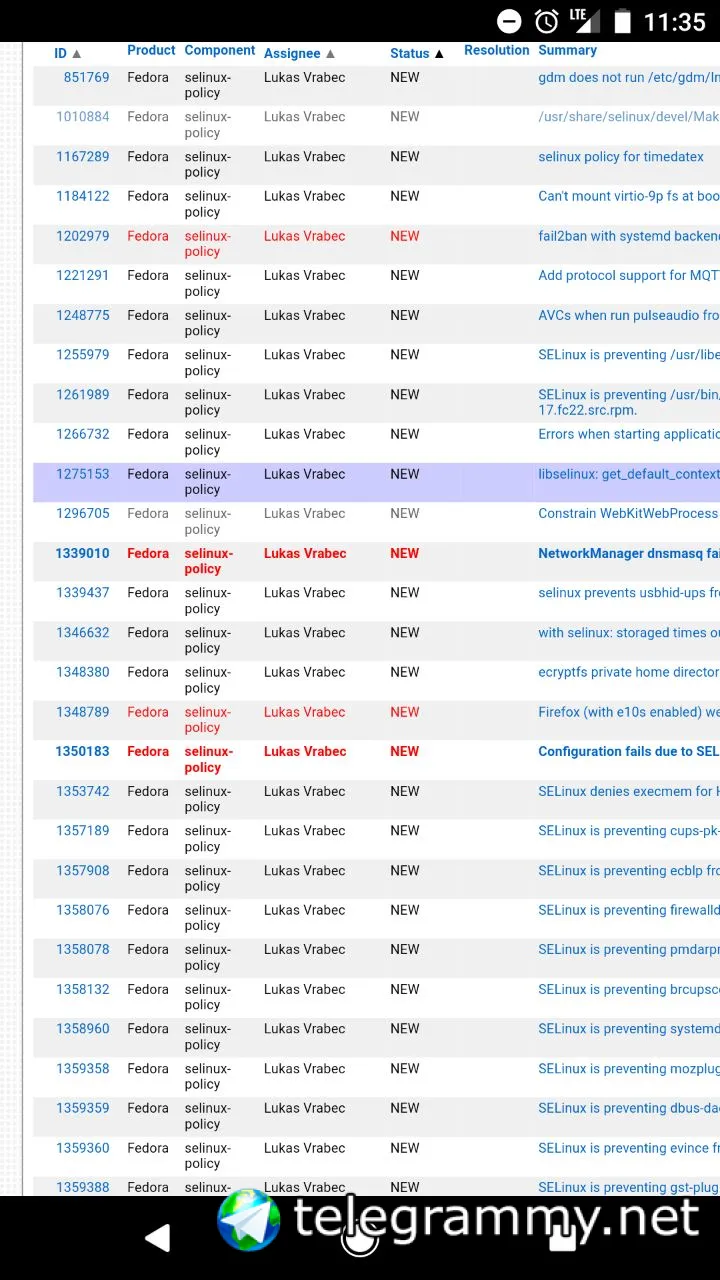
Task: Open bug 1358076
Action: tap(83, 910)
